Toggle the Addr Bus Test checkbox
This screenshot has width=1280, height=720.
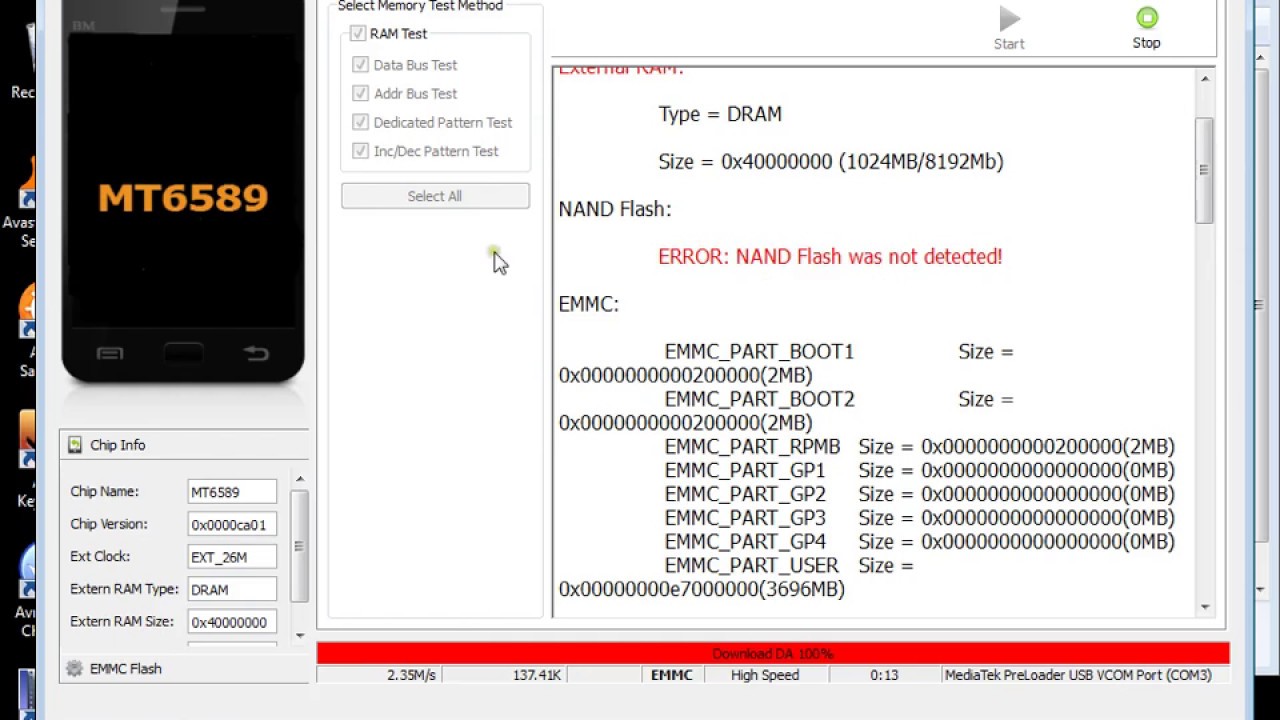point(361,94)
